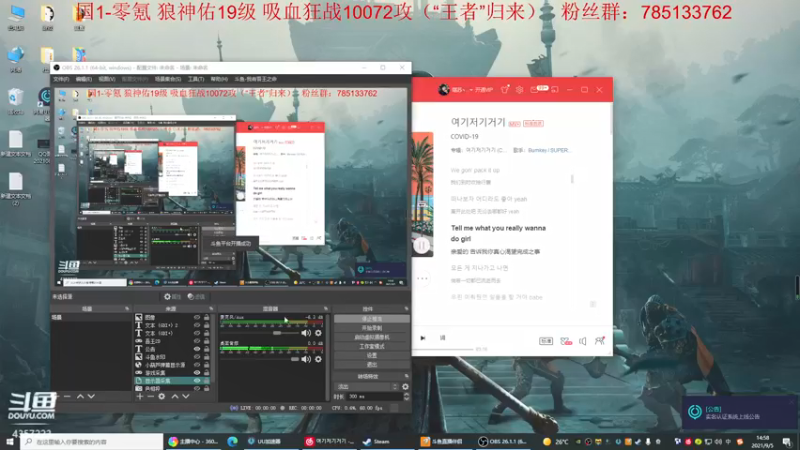800x450 pixels.
Task: Click the 工作室模式 button
Action: pos(371,346)
